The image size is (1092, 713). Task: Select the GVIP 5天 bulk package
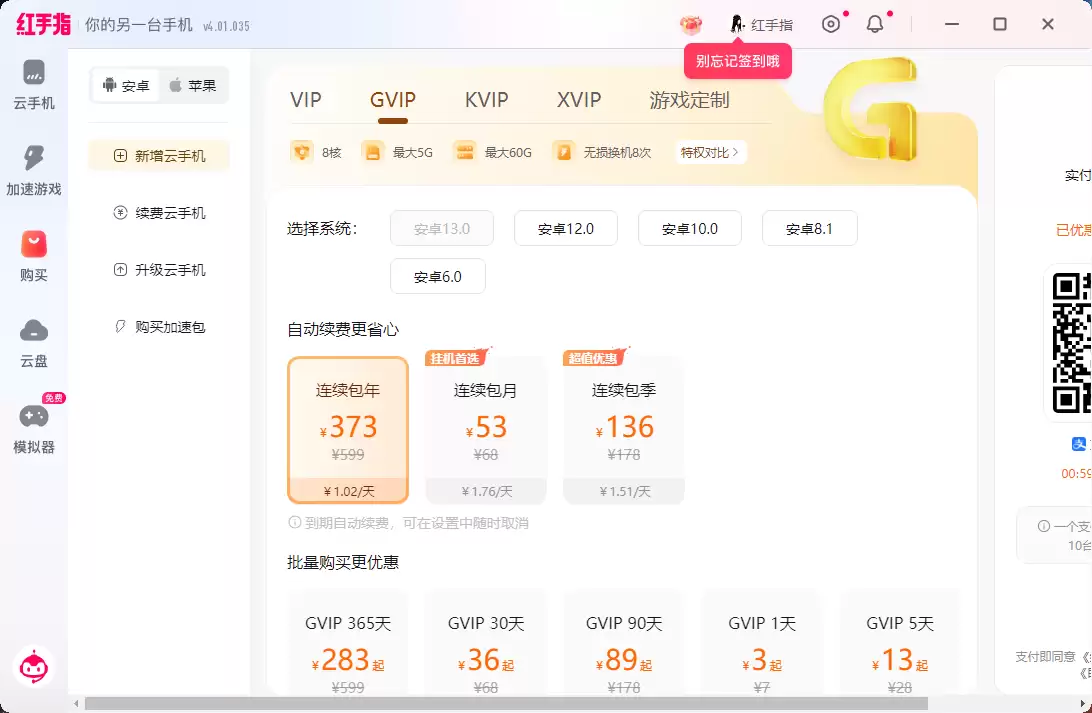[x=899, y=642]
